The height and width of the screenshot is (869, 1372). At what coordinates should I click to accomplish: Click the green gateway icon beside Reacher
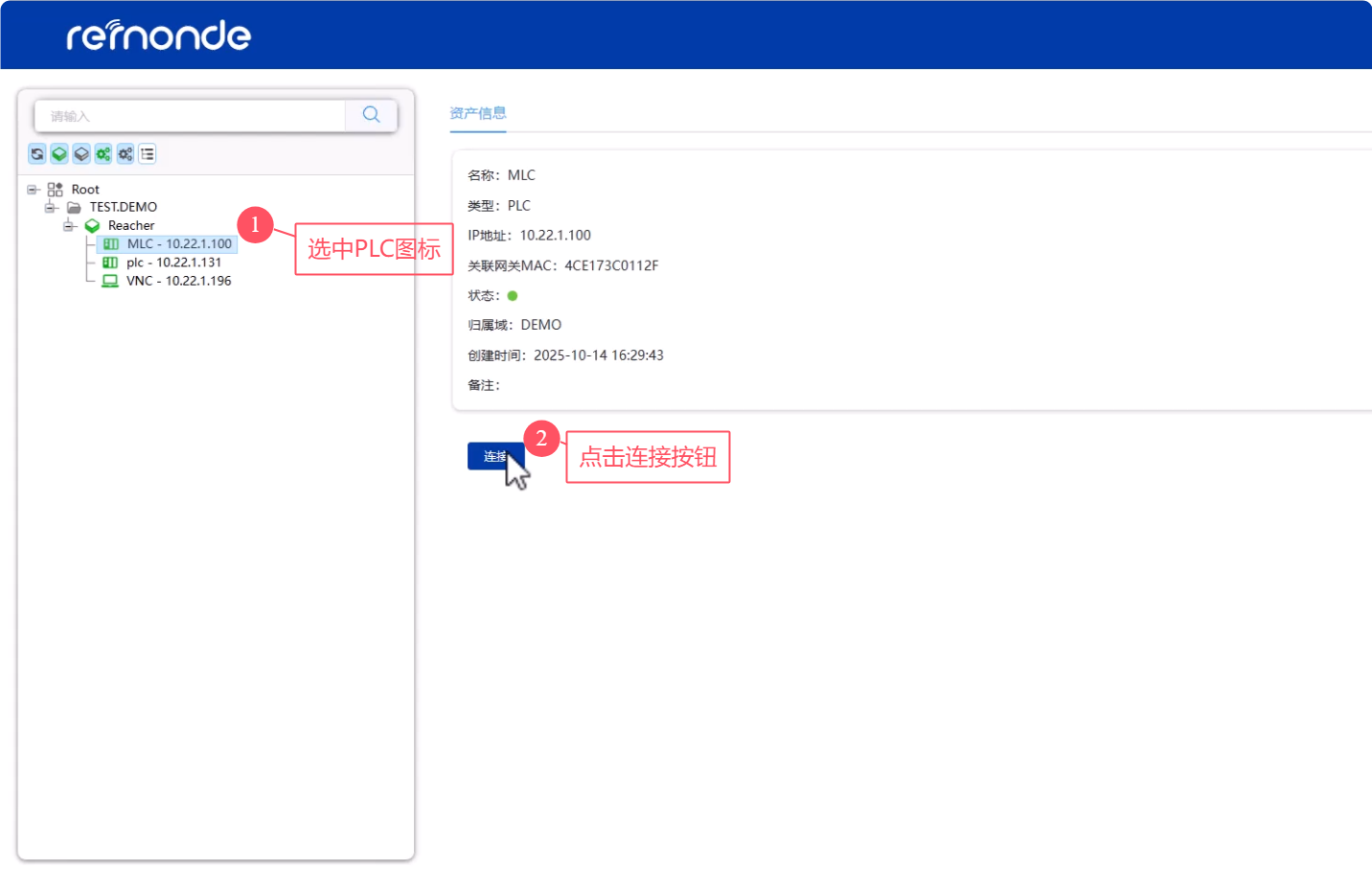click(x=92, y=226)
